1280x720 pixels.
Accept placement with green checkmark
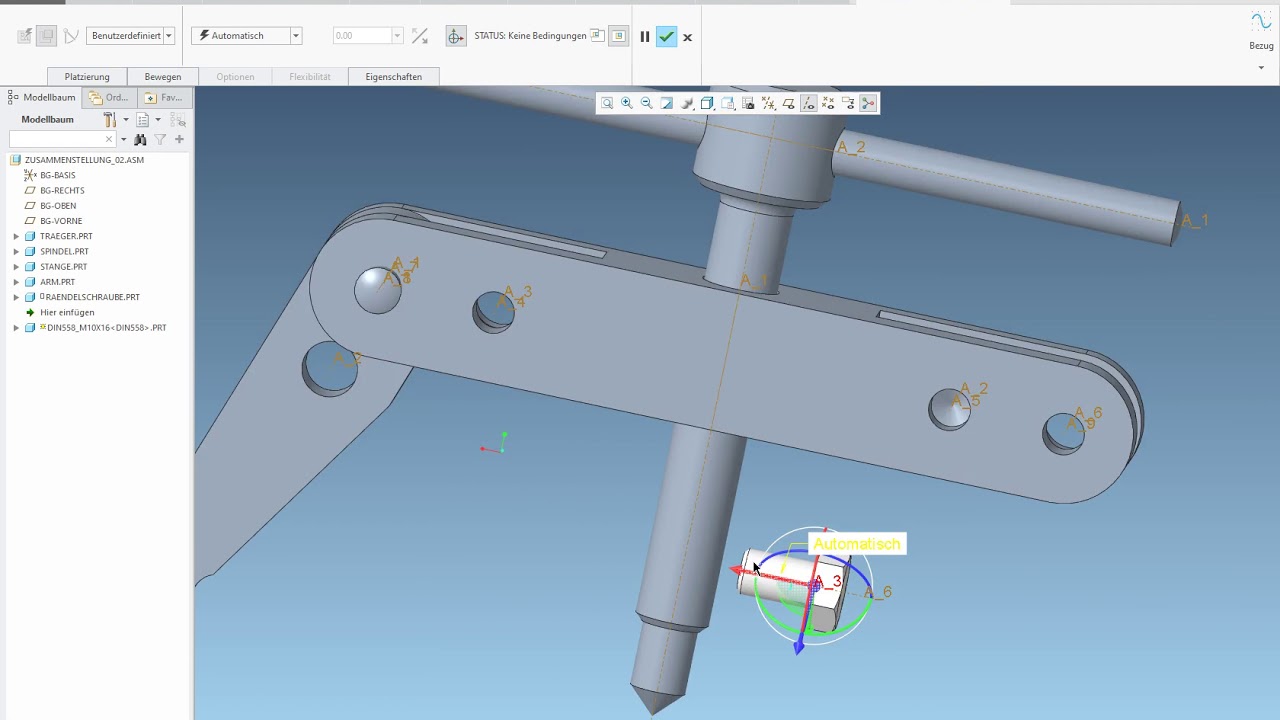[x=666, y=37]
